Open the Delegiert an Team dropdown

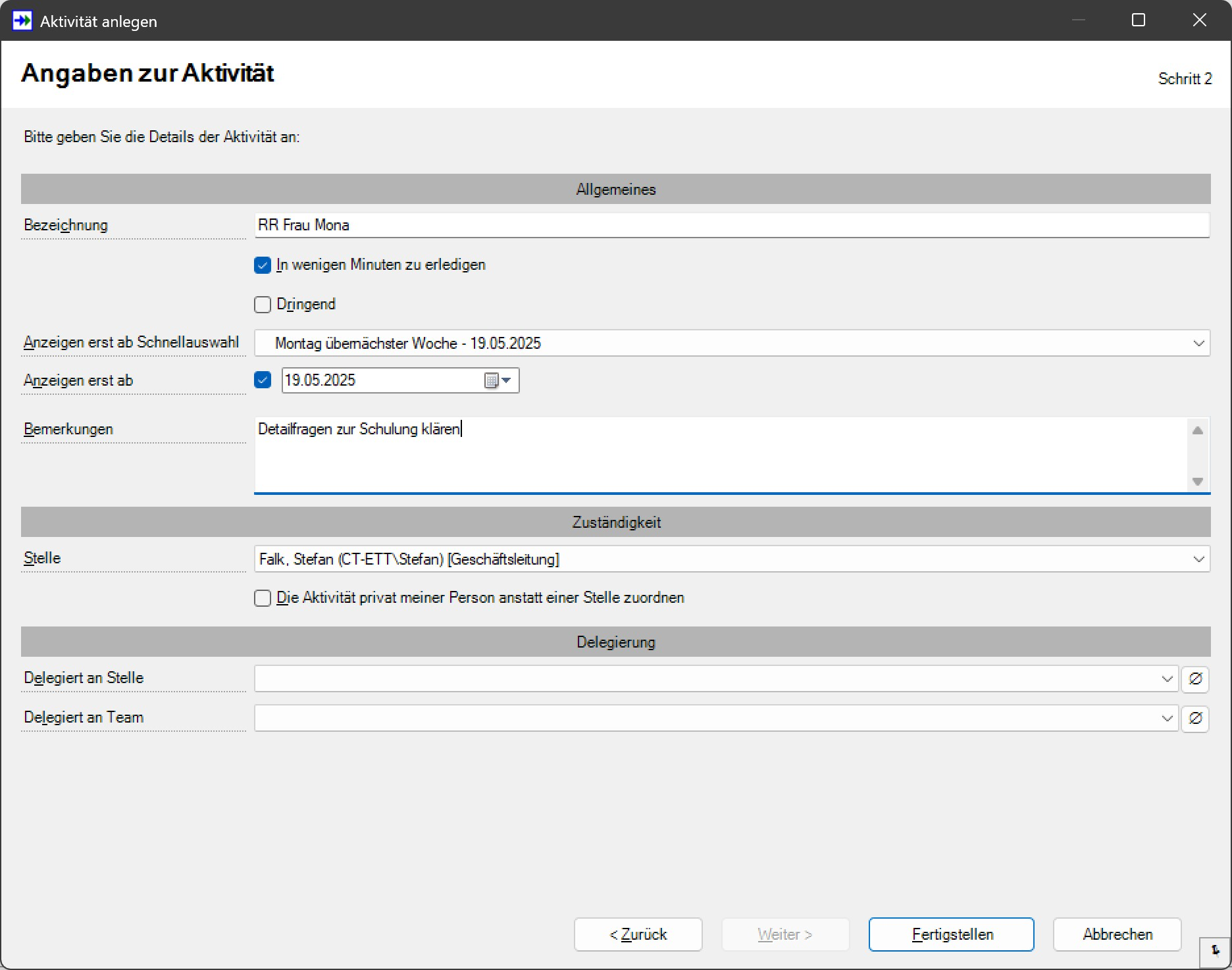click(1167, 718)
